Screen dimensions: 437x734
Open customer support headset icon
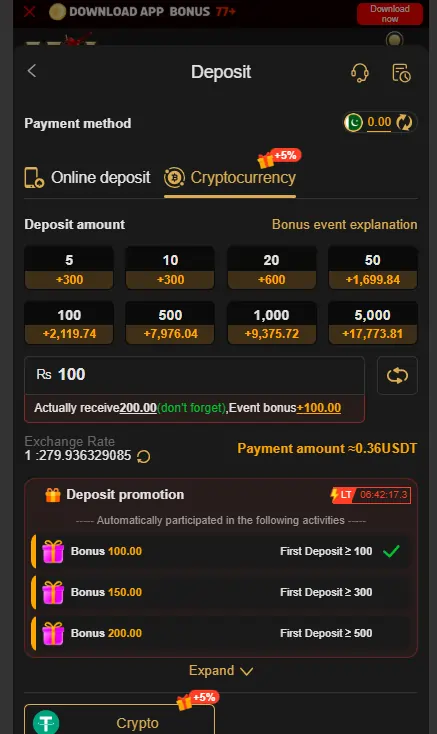pyautogui.click(x=359, y=73)
